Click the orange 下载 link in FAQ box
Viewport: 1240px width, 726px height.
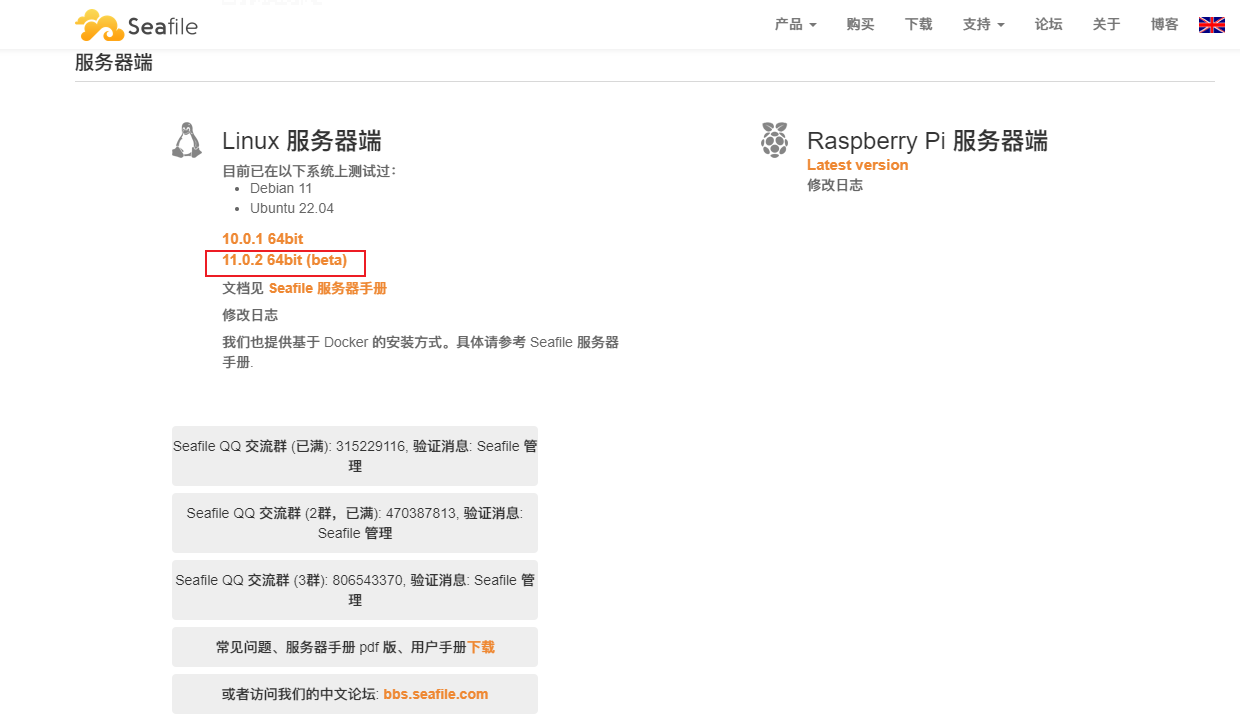[x=481, y=647]
